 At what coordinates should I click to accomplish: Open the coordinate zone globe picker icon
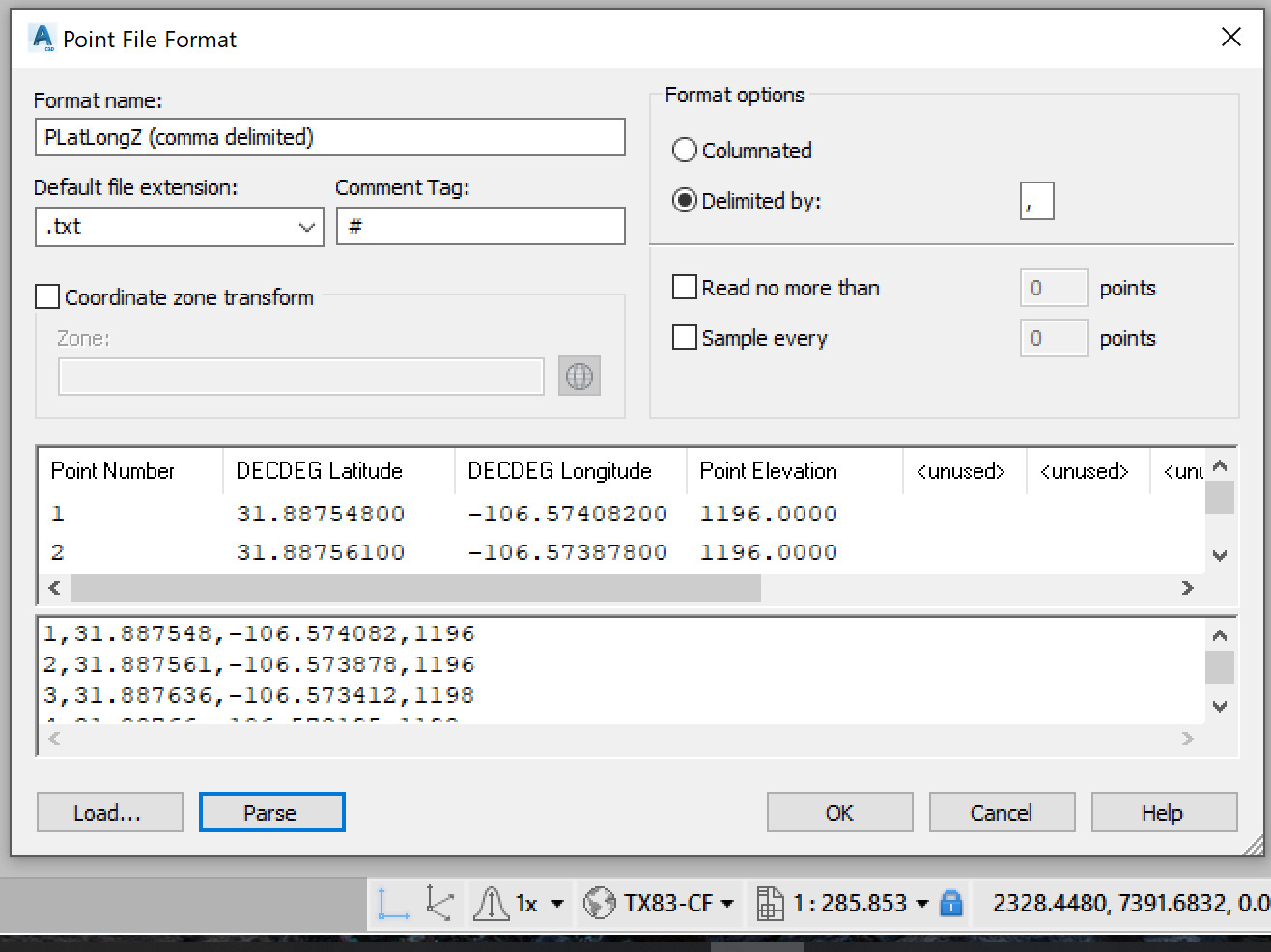[x=579, y=376]
